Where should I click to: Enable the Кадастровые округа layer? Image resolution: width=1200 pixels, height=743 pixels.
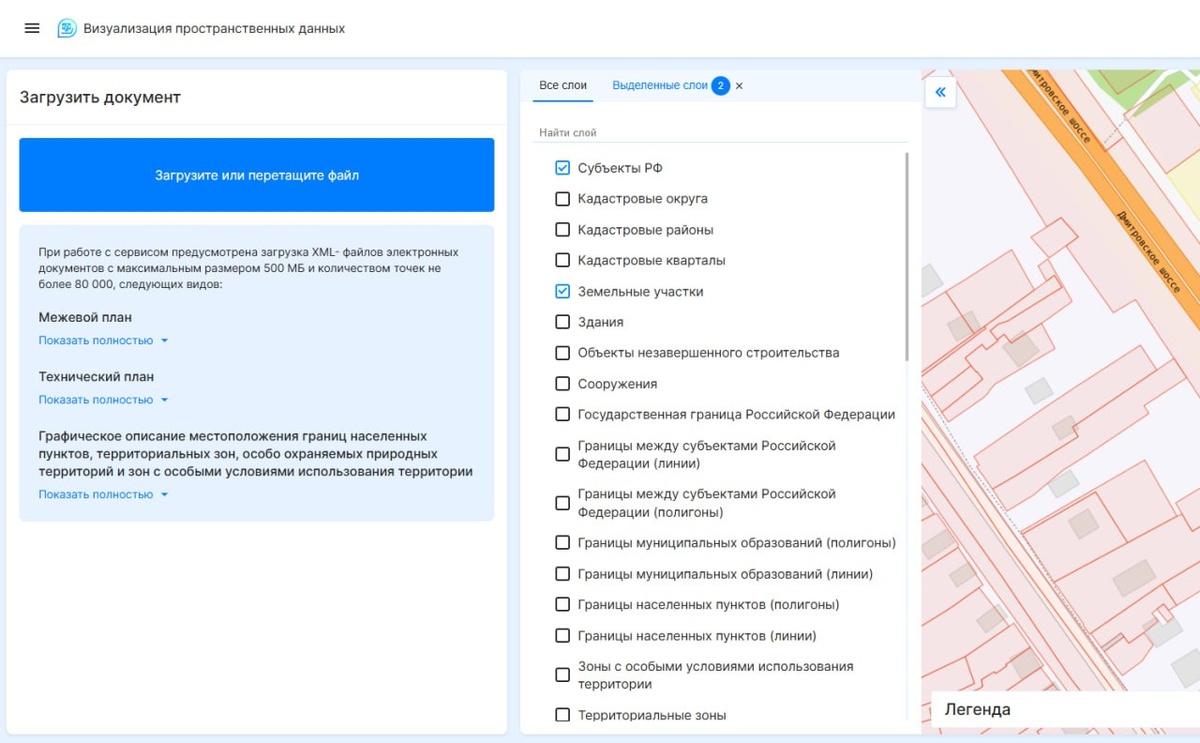pos(562,199)
